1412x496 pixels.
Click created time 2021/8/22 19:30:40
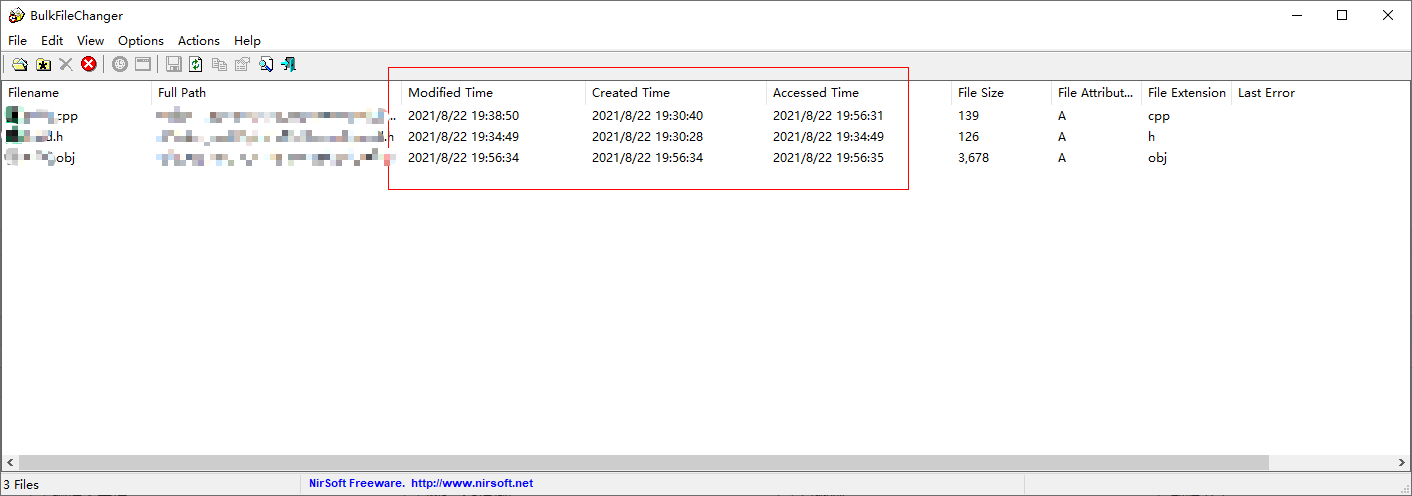647,116
